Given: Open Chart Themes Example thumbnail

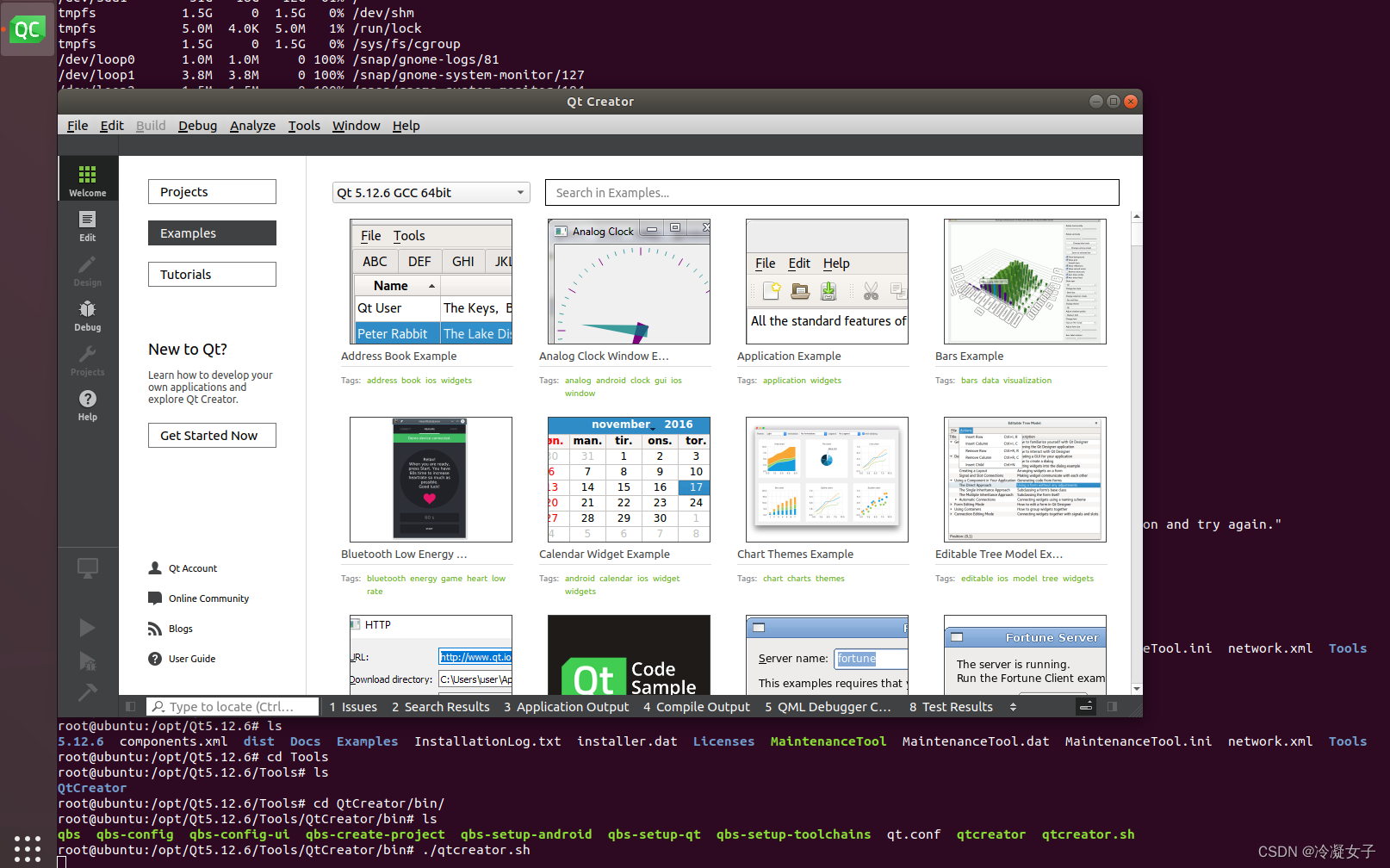Looking at the screenshot, I should click(x=827, y=480).
